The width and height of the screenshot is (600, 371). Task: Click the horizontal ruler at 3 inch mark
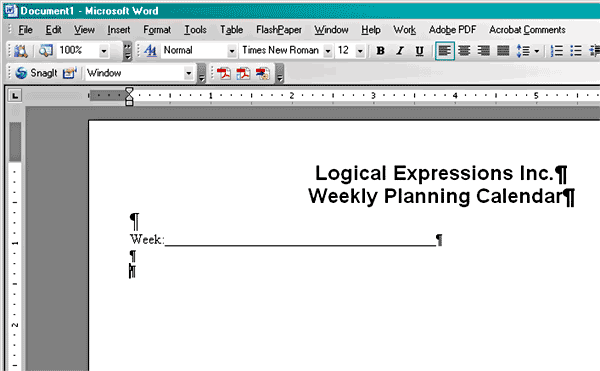pos(373,96)
